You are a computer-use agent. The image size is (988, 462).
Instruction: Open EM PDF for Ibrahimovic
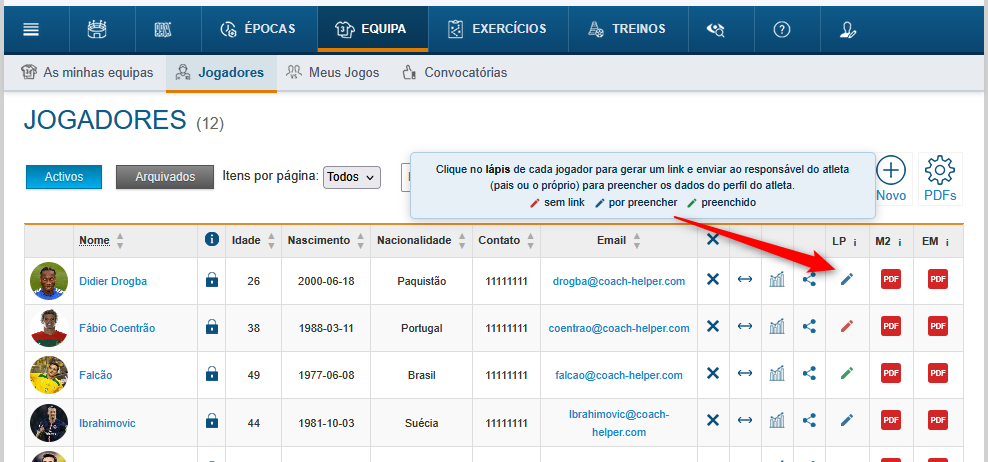click(x=938, y=420)
